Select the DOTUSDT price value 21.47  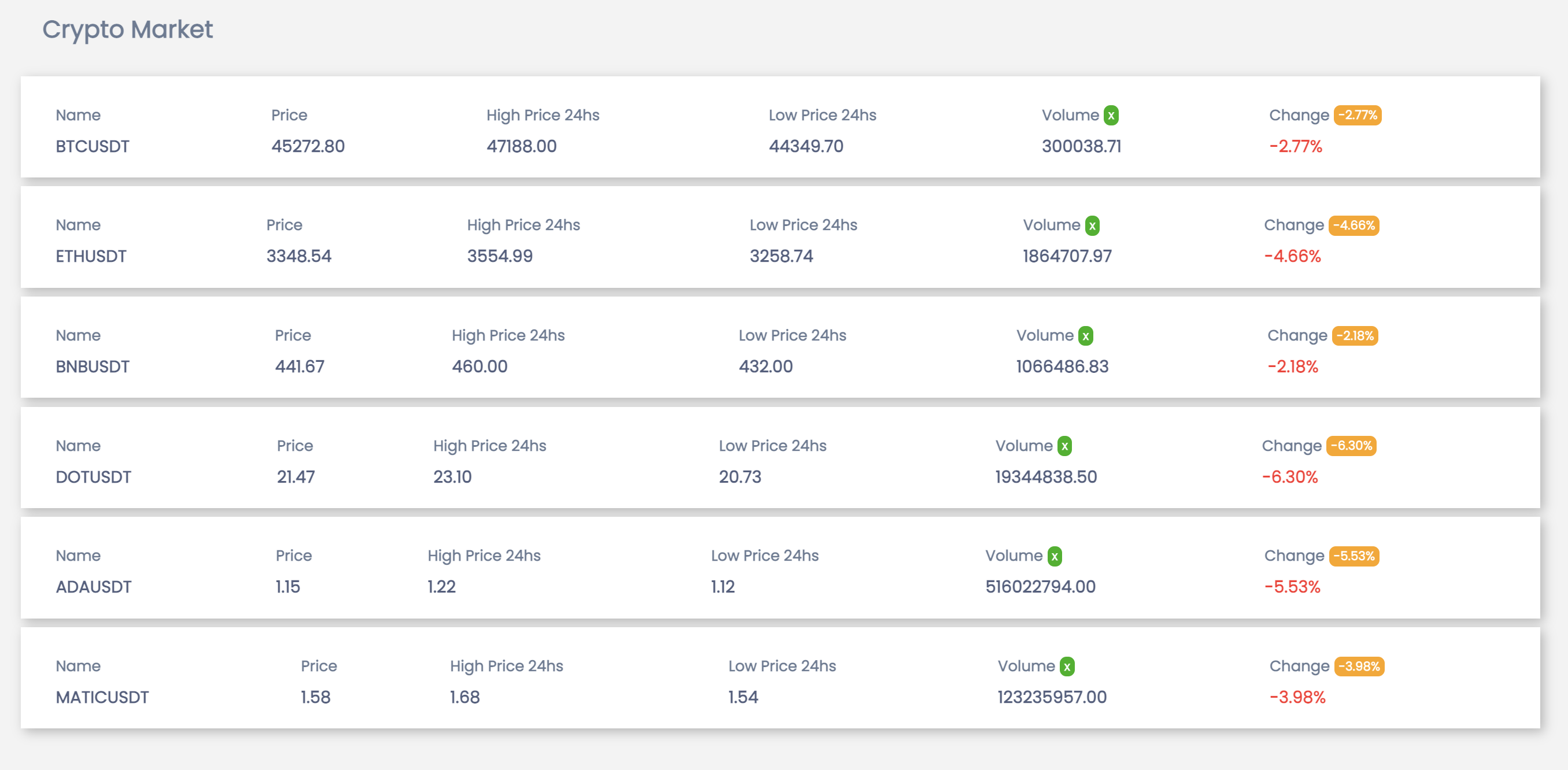click(x=296, y=477)
